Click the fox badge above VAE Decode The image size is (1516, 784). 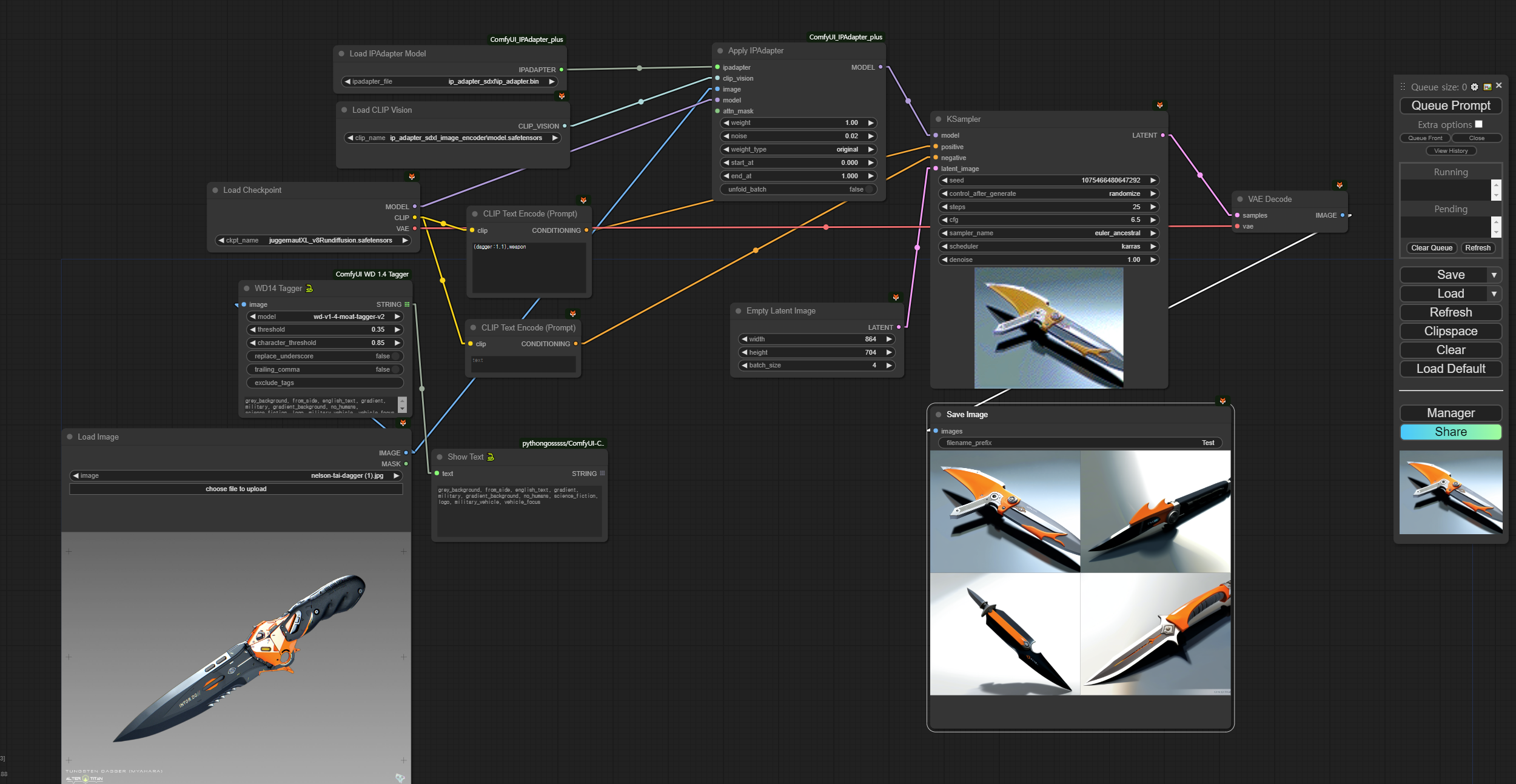[x=1340, y=185]
